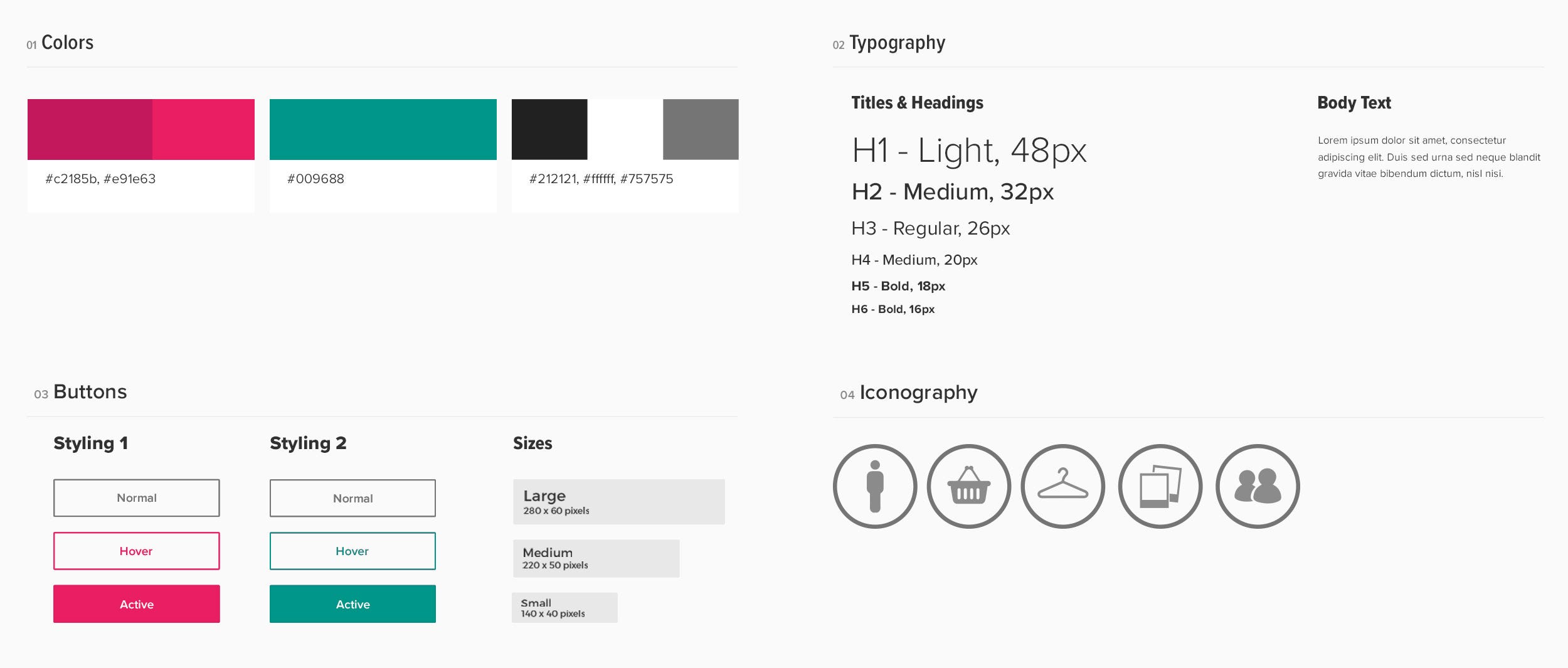Pick the white #ffffff swatch
This screenshot has height=668, width=1568.
point(625,129)
